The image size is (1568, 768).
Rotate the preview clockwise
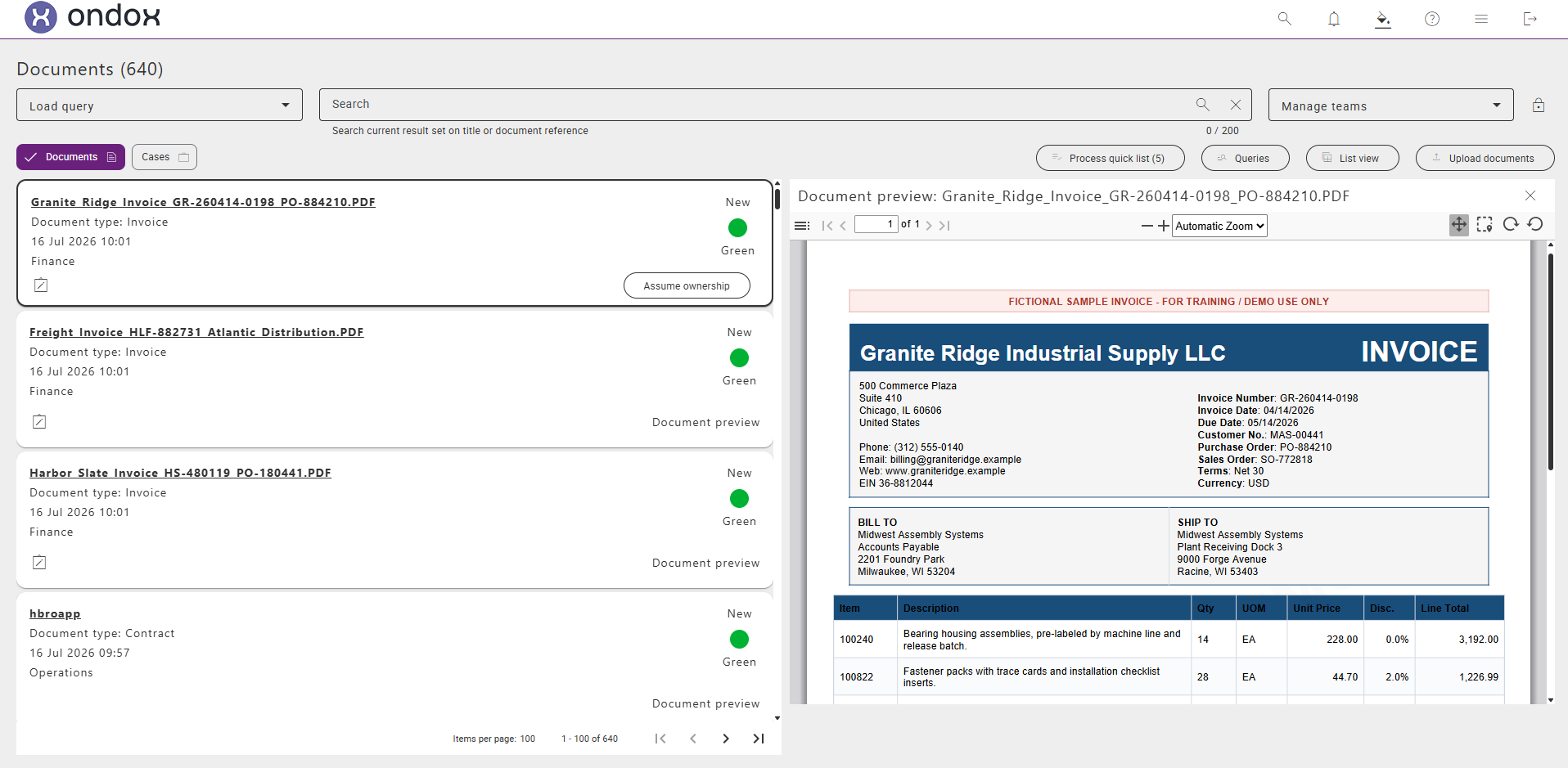point(1511,224)
